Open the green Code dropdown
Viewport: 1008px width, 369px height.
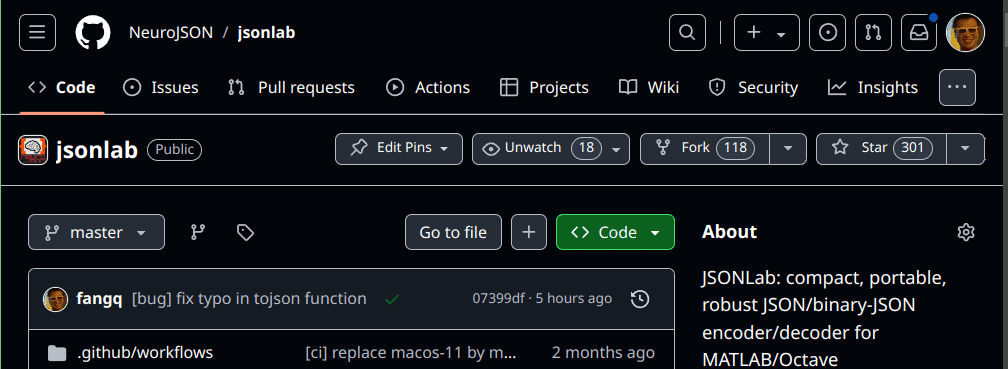(615, 232)
